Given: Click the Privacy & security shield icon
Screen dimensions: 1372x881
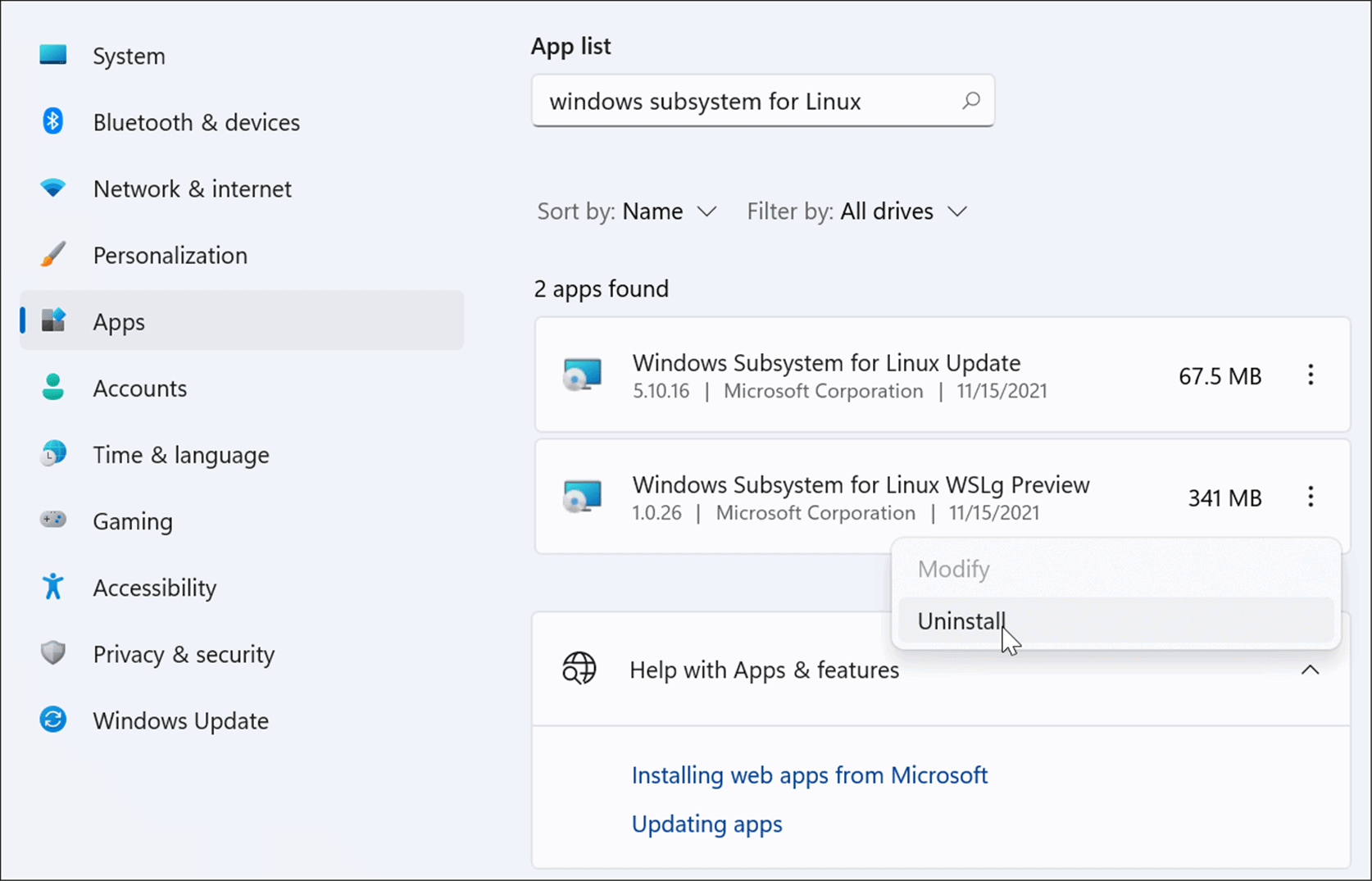Looking at the screenshot, I should coord(53,653).
